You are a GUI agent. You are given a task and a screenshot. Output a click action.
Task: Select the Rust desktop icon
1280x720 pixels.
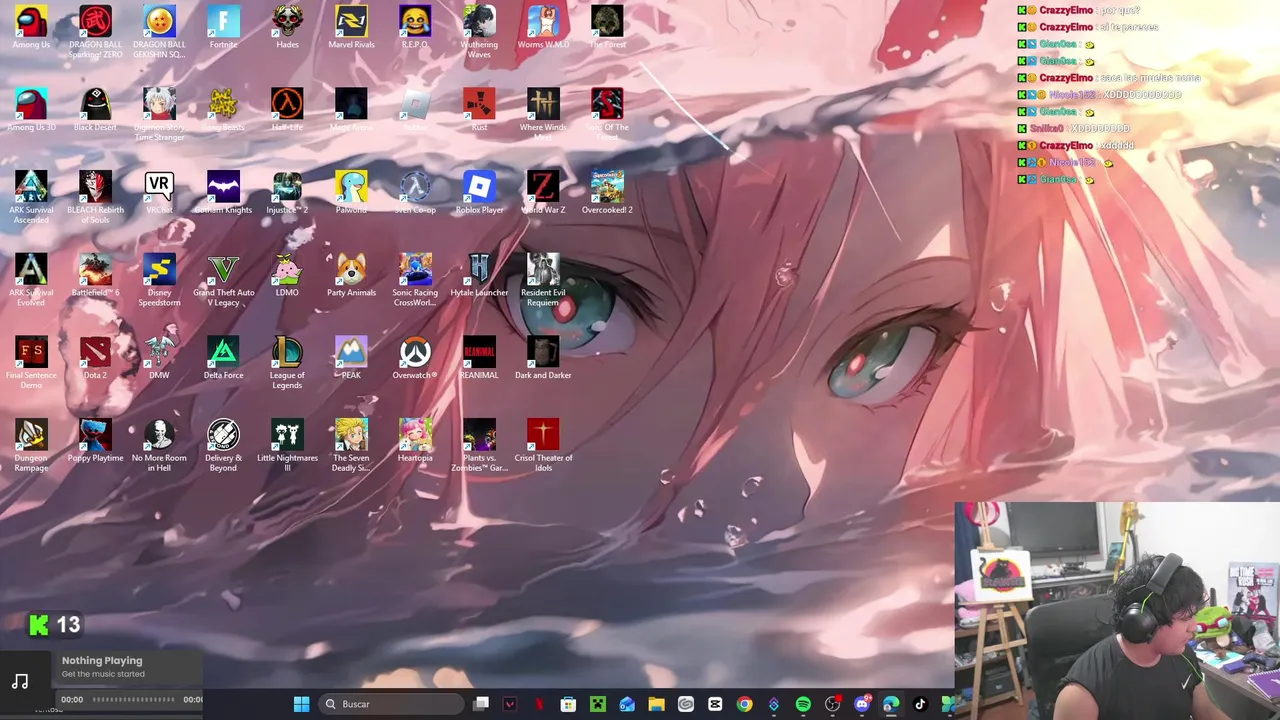coord(479,111)
